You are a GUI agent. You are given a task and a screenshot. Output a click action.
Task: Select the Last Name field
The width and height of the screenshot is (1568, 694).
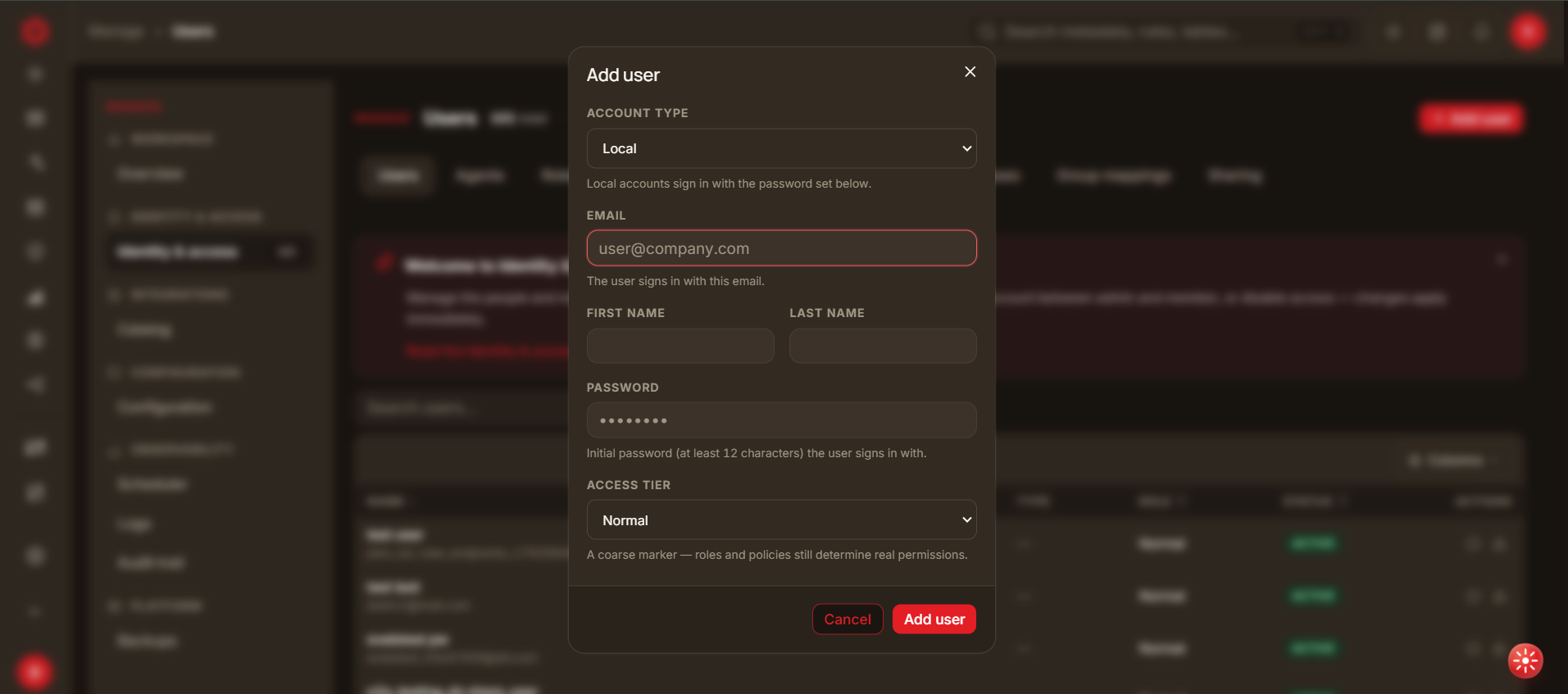[883, 346]
